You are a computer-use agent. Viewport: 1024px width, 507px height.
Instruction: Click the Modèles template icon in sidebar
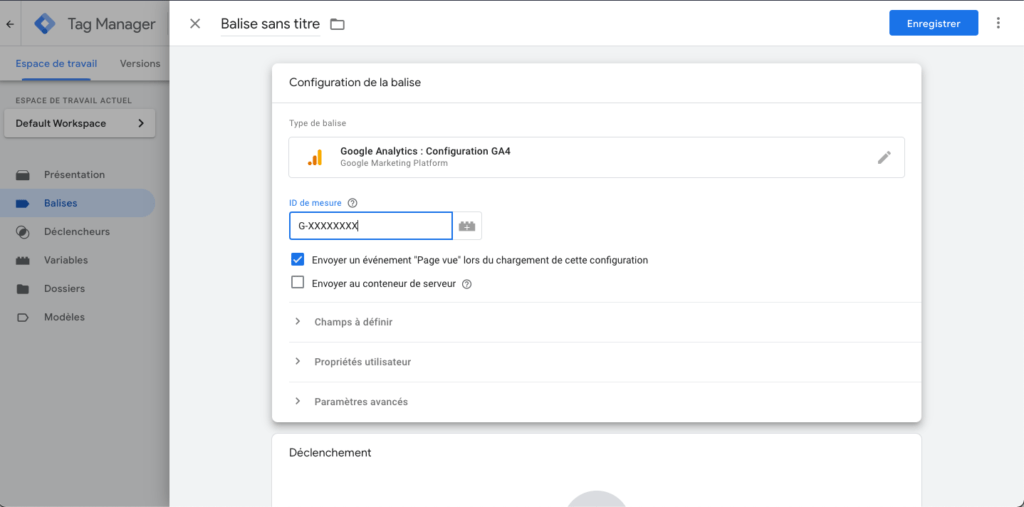(23, 317)
